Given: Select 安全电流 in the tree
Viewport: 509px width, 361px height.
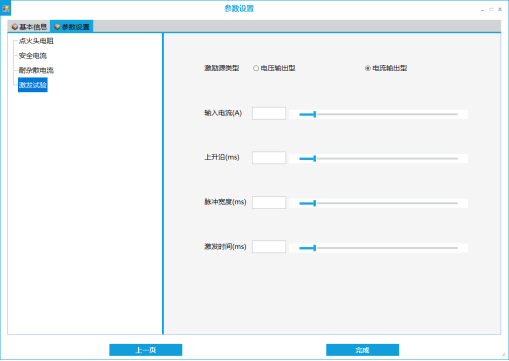Looking at the screenshot, I should click(33, 56).
